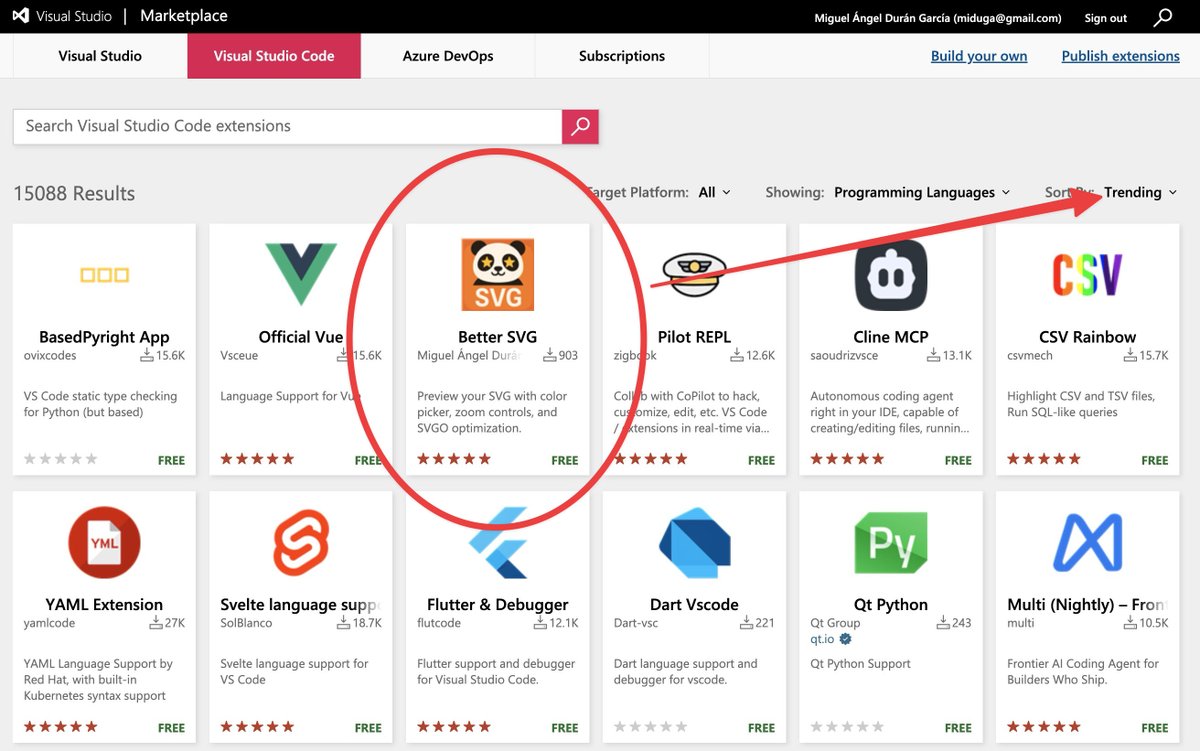Screen dimensions: 1200x751
Task: Click publisher name flutcode
Action: pyautogui.click(x=441, y=623)
